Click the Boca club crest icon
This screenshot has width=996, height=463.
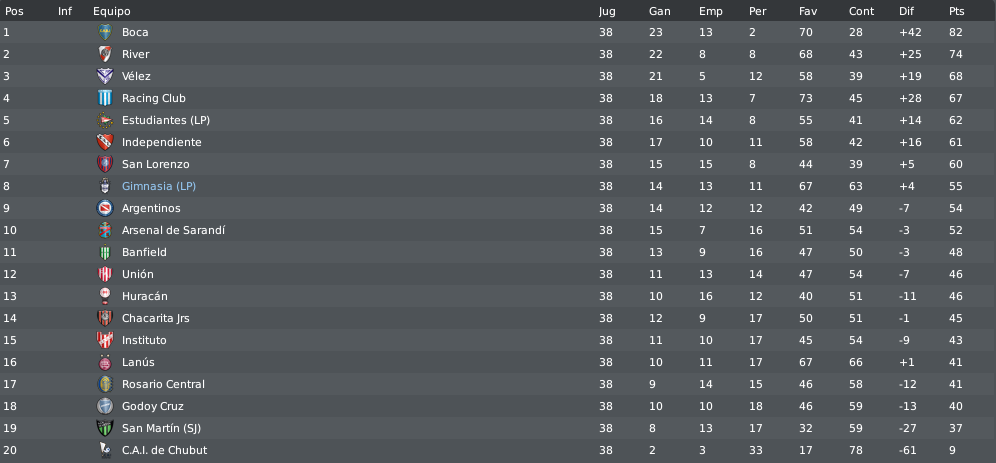(x=105, y=32)
